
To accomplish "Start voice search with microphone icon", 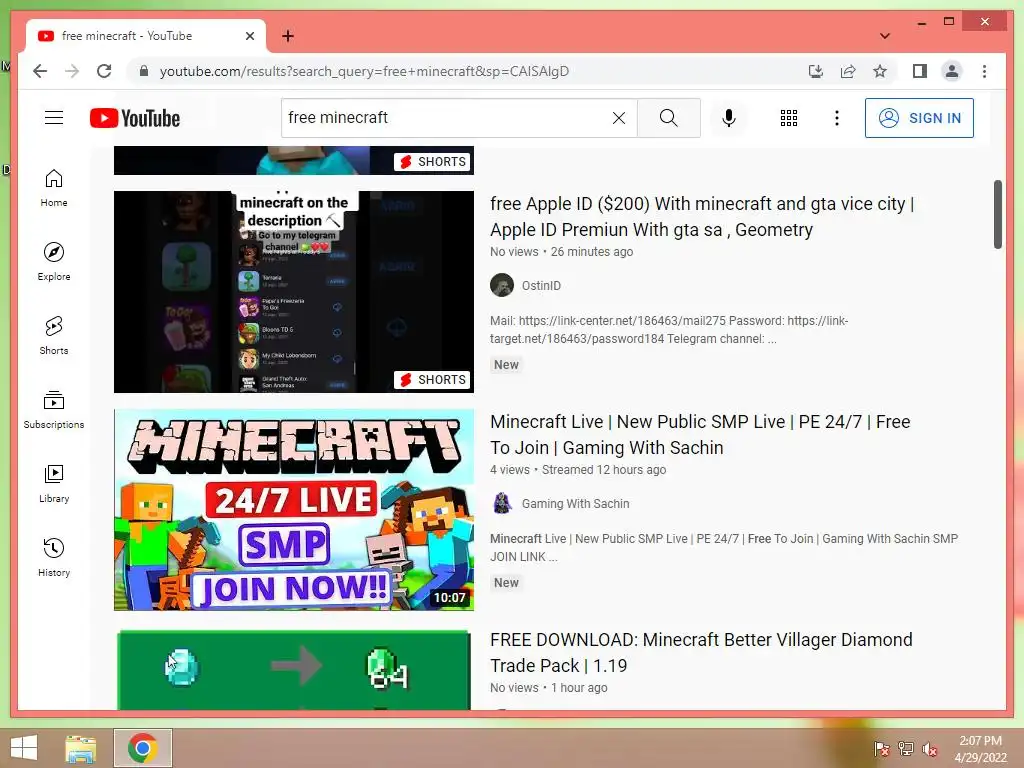I will coord(729,118).
